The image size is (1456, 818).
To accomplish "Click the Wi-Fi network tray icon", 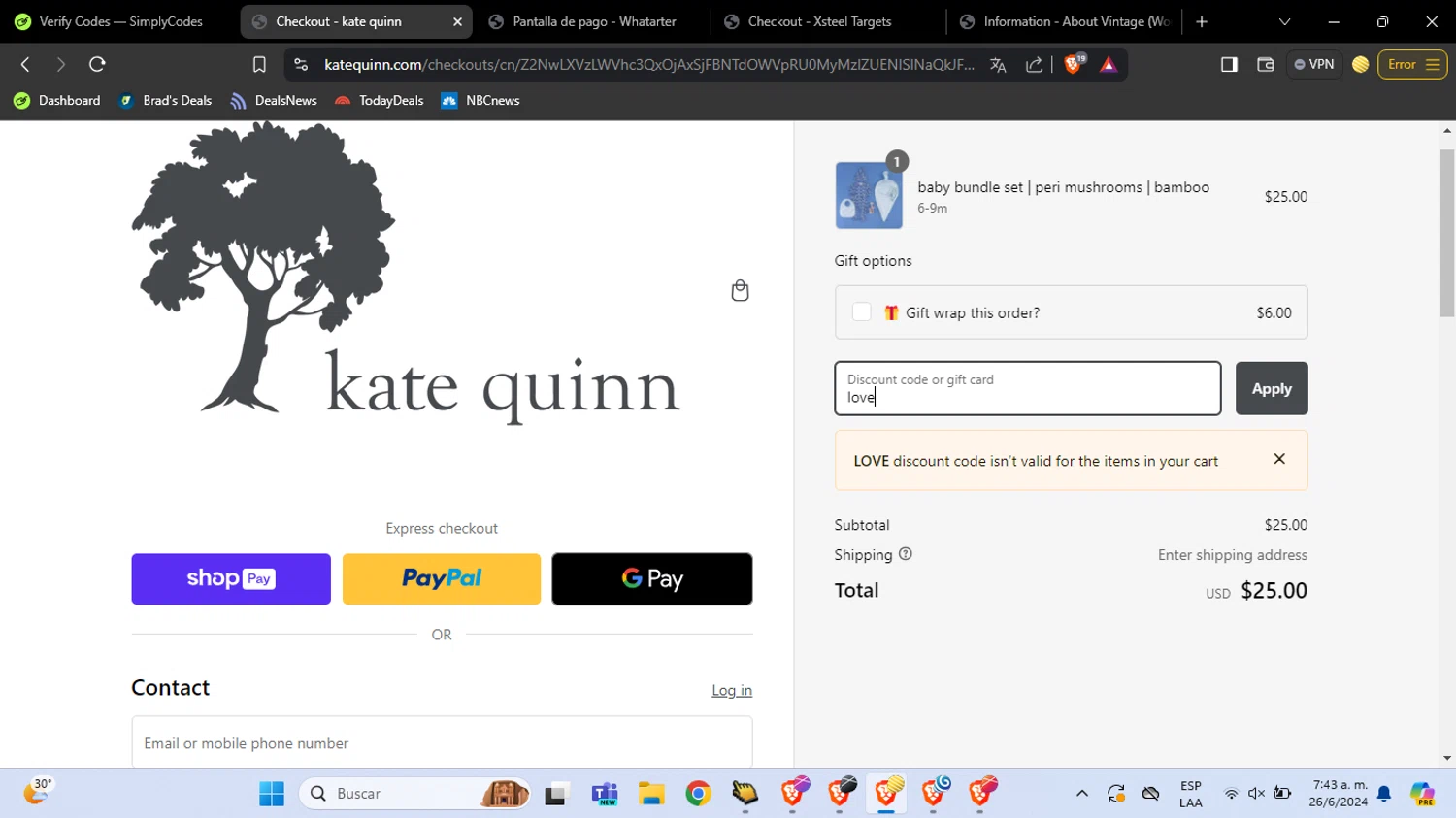I will point(1231,794).
